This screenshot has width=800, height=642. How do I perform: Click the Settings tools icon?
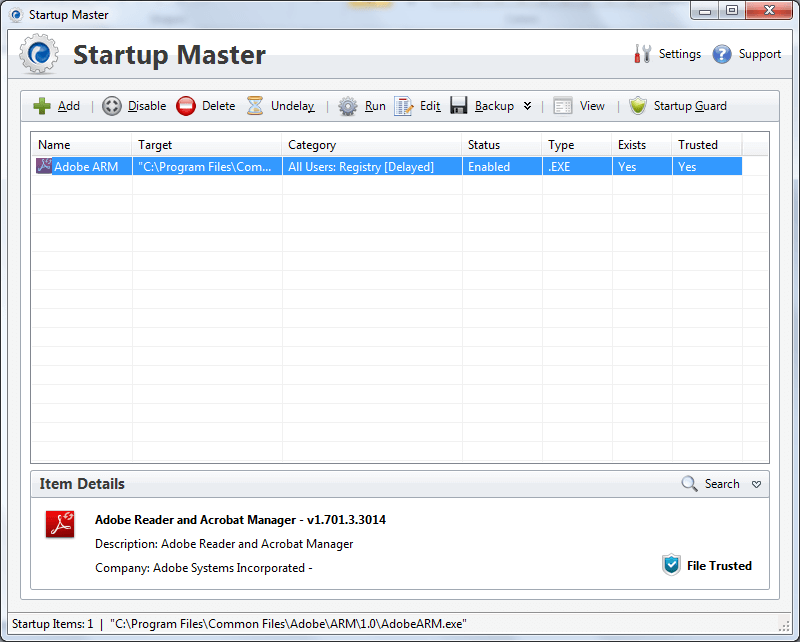pyautogui.click(x=642, y=54)
